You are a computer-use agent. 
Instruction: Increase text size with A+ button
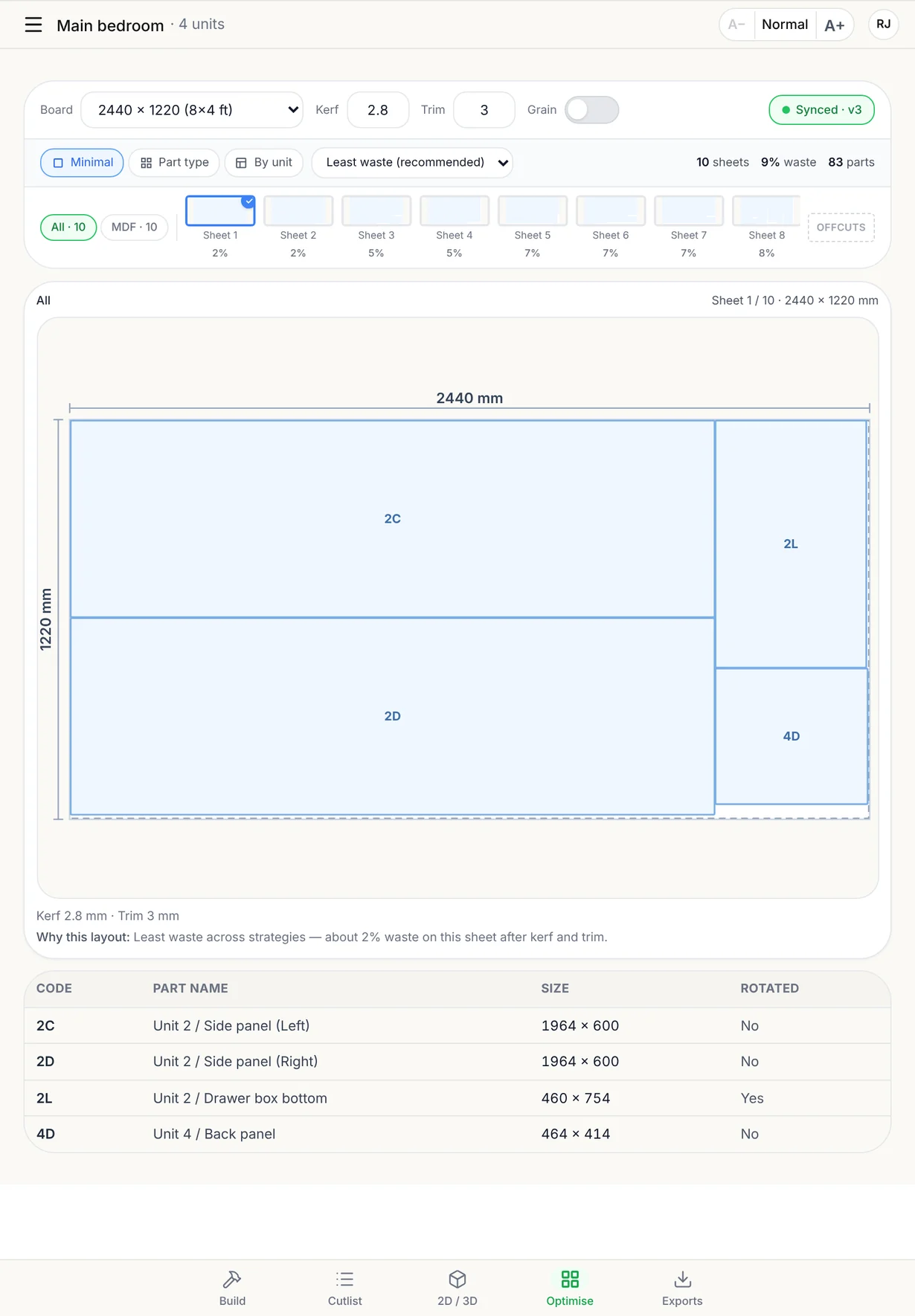[835, 25]
